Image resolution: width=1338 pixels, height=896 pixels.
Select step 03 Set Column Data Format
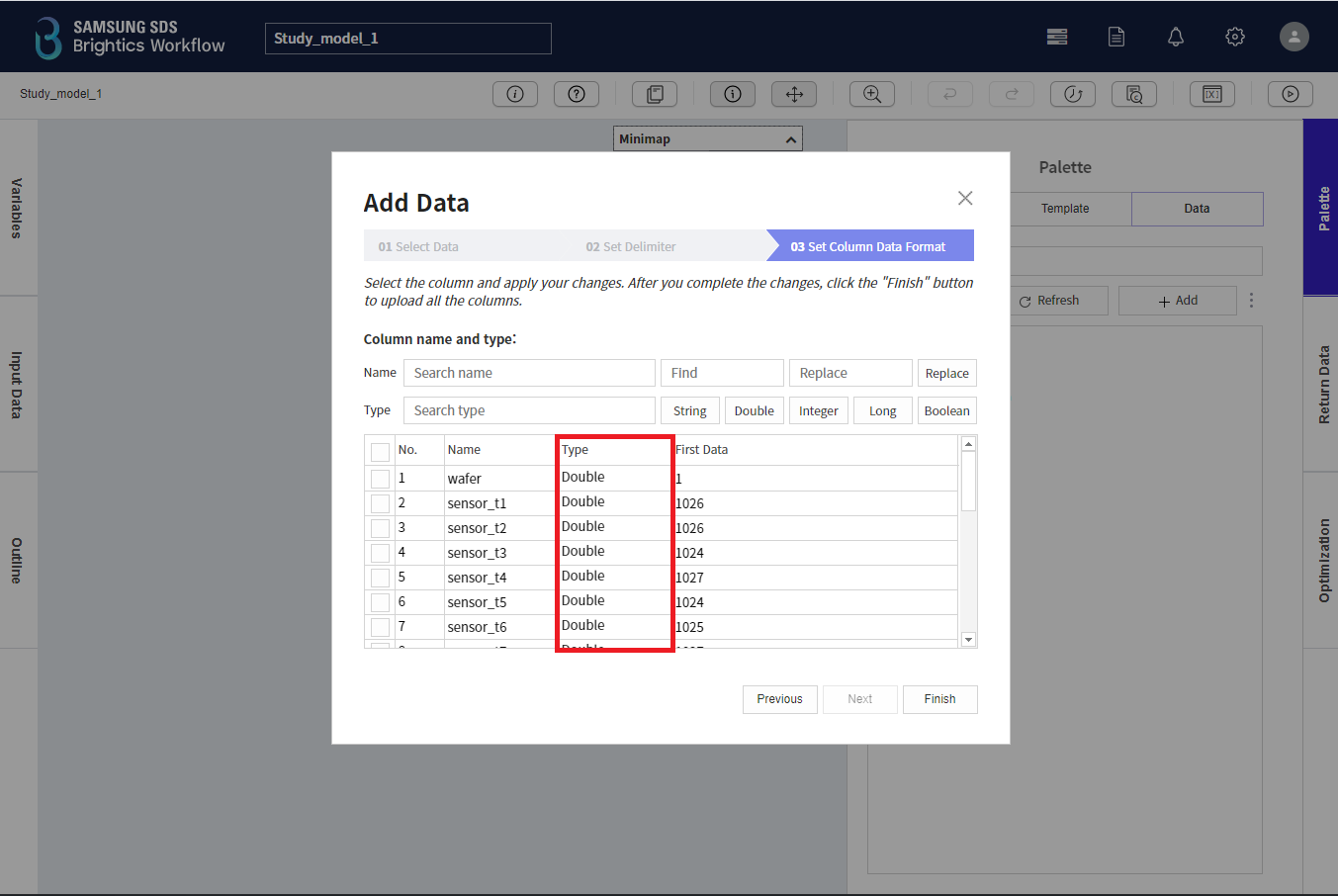point(868,246)
